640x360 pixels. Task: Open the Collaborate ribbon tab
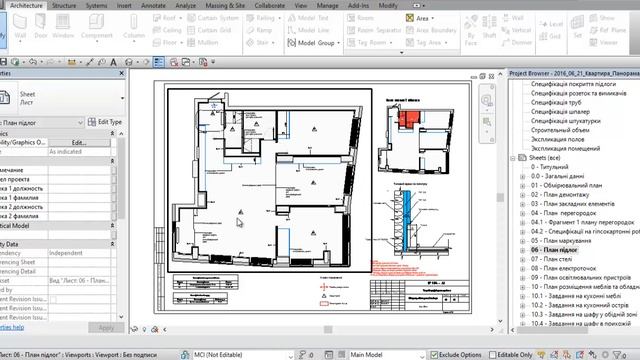pos(269,5)
